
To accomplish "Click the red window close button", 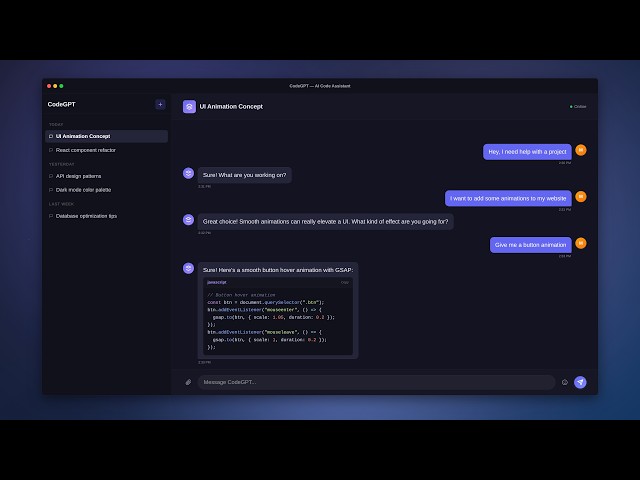I will click(x=49, y=86).
